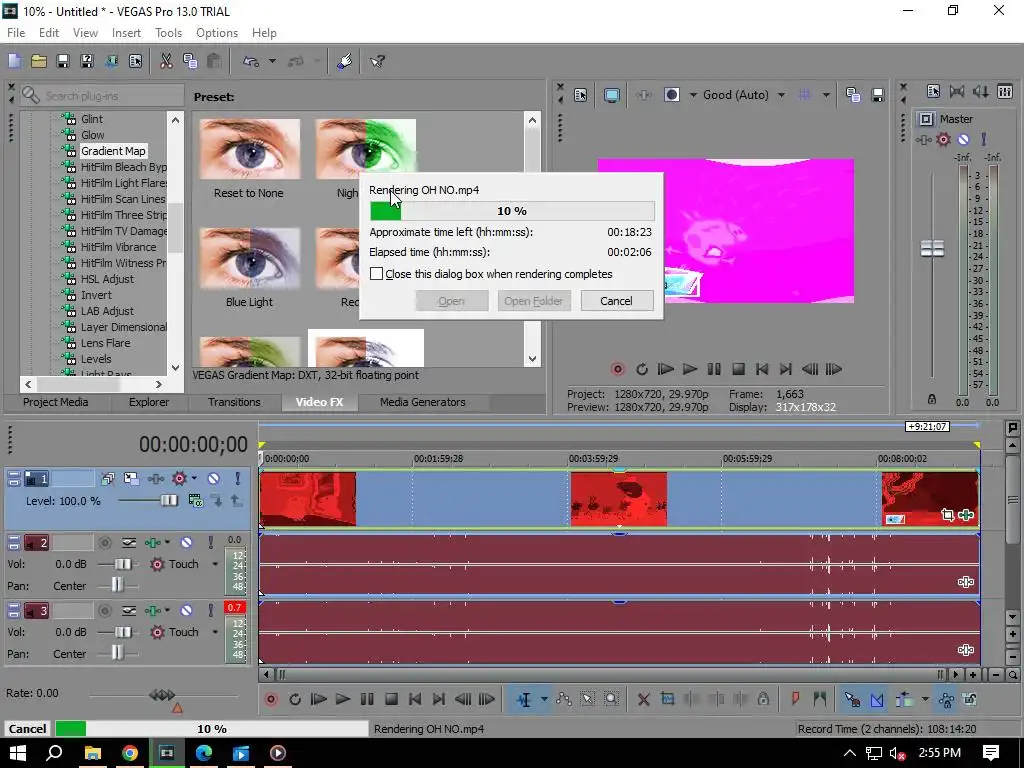
Task: Click the Search plug-ins field
Action: click(103, 95)
